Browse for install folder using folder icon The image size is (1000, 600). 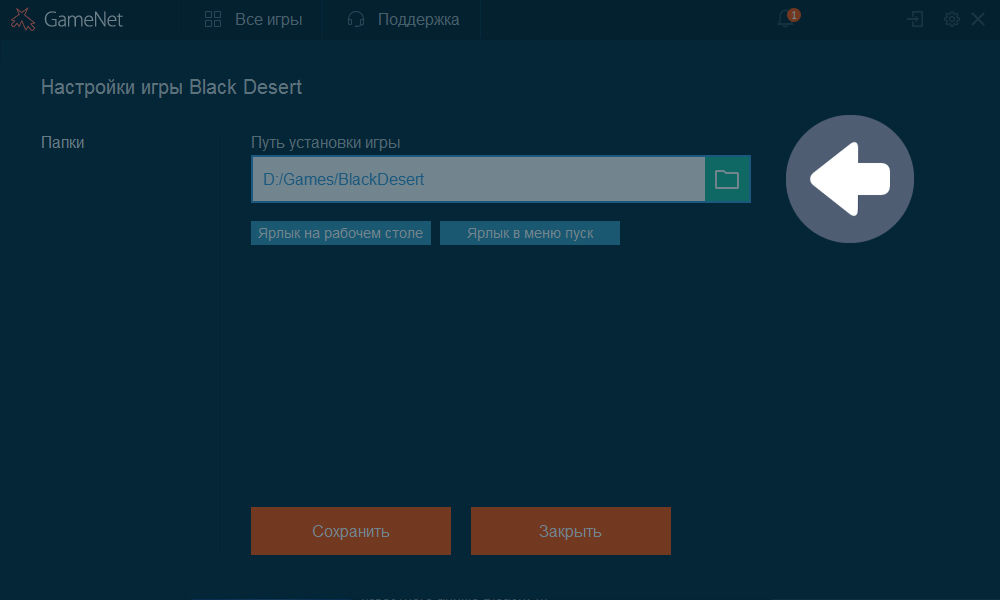point(727,179)
